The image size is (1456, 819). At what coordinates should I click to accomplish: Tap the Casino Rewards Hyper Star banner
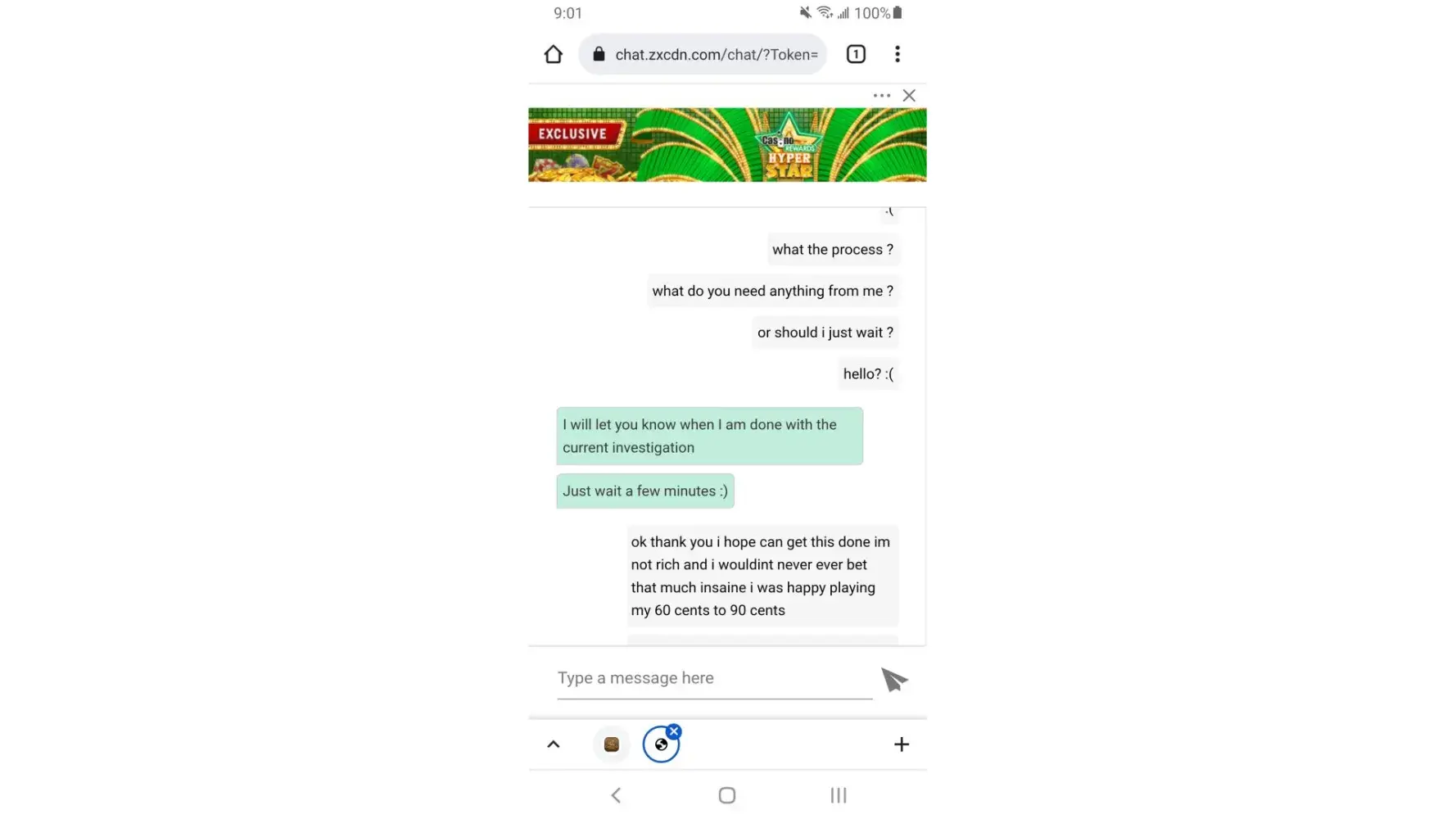(727, 145)
